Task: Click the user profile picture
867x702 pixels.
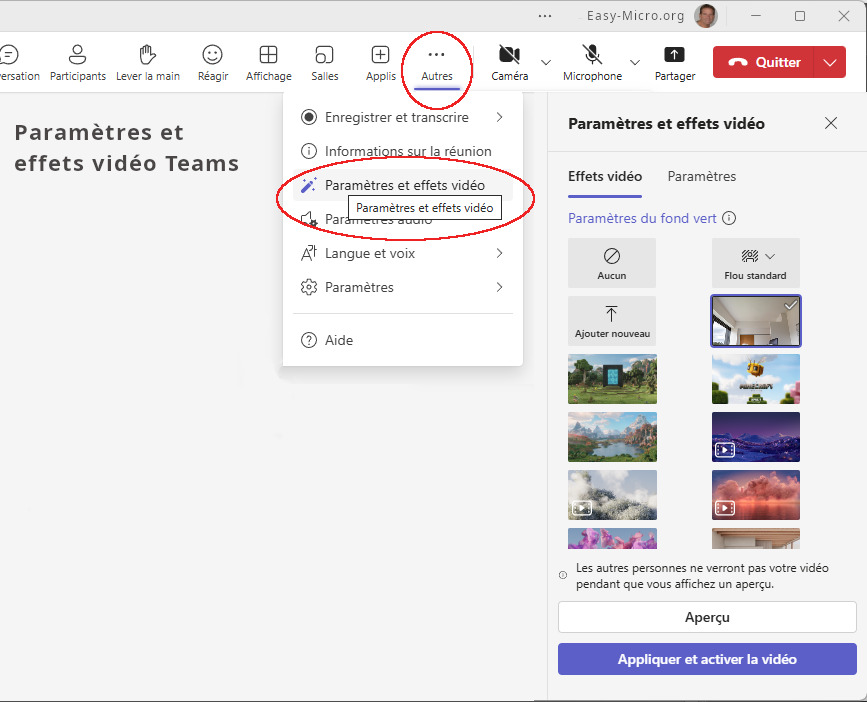Action: [706, 15]
